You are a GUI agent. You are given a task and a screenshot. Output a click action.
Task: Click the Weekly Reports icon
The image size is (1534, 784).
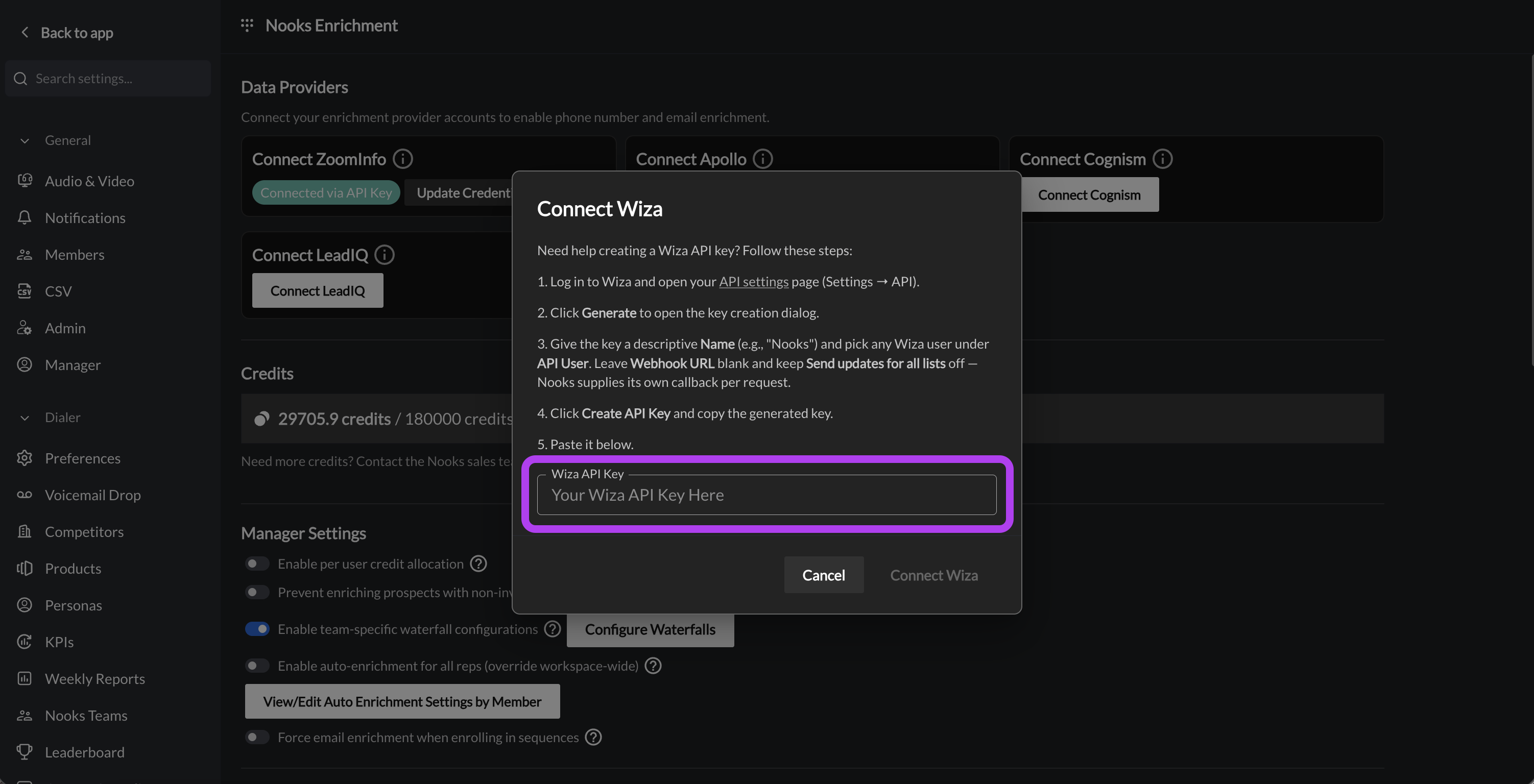[x=25, y=678]
